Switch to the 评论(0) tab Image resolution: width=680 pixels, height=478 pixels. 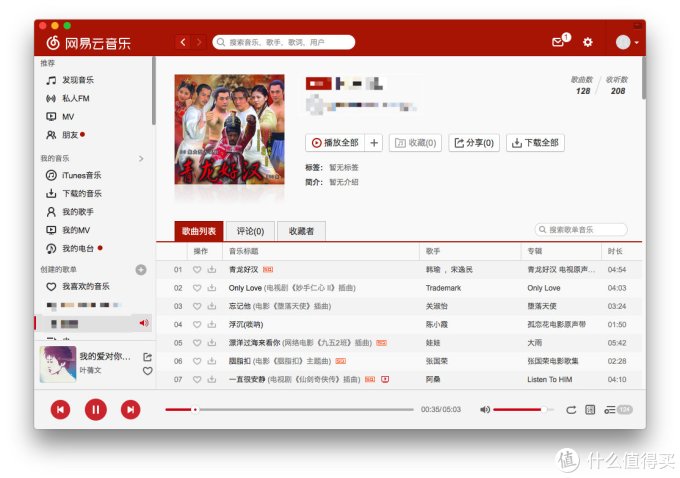(x=250, y=231)
